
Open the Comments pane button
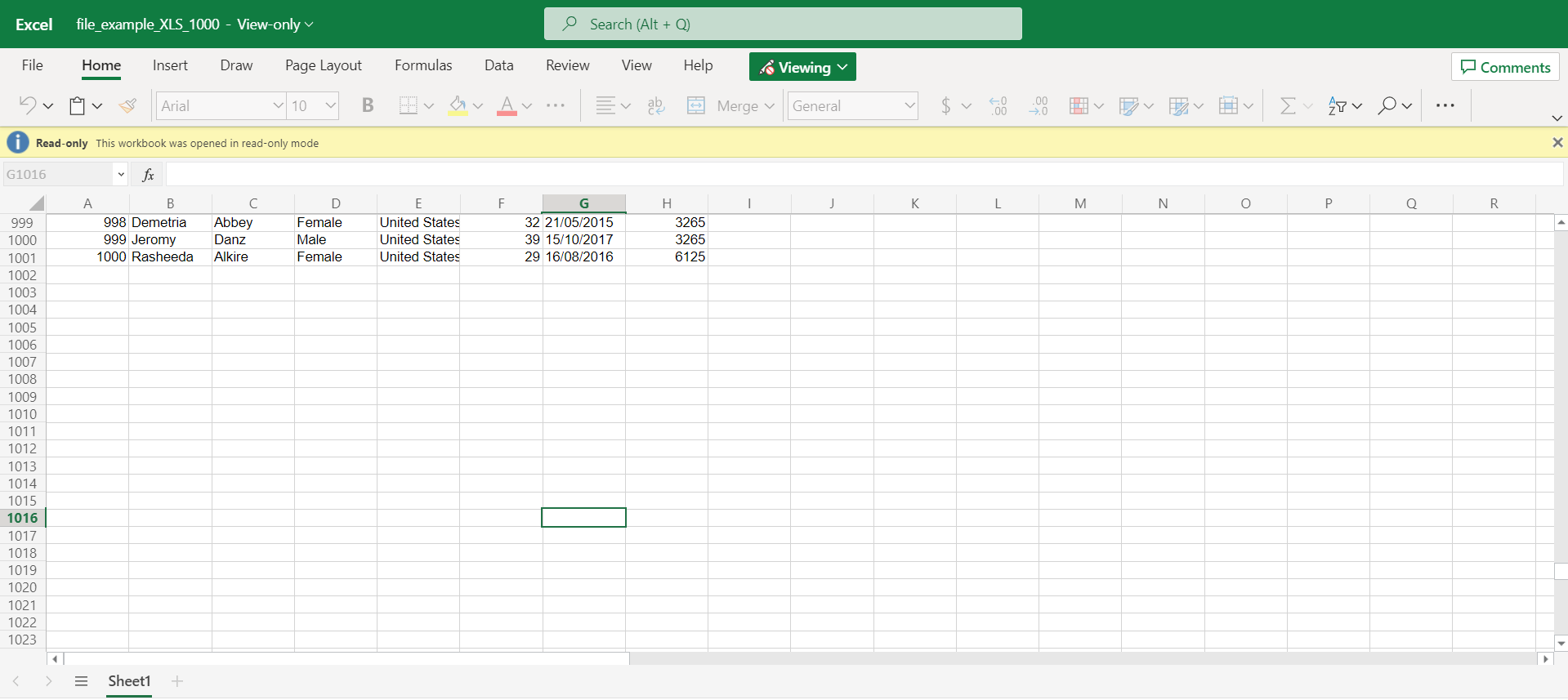pos(1505,67)
